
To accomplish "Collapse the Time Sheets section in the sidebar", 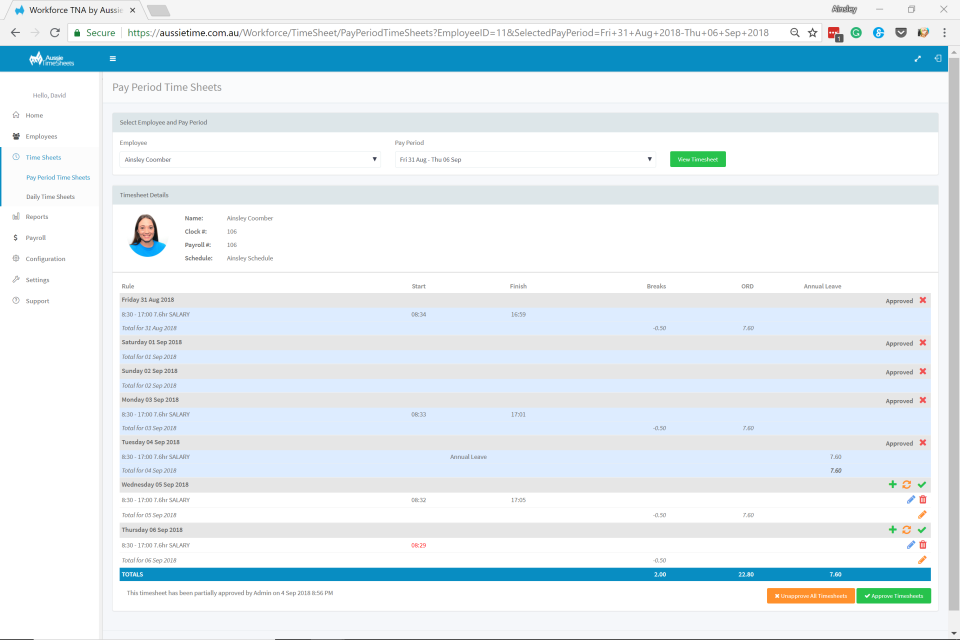I will point(42,157).
